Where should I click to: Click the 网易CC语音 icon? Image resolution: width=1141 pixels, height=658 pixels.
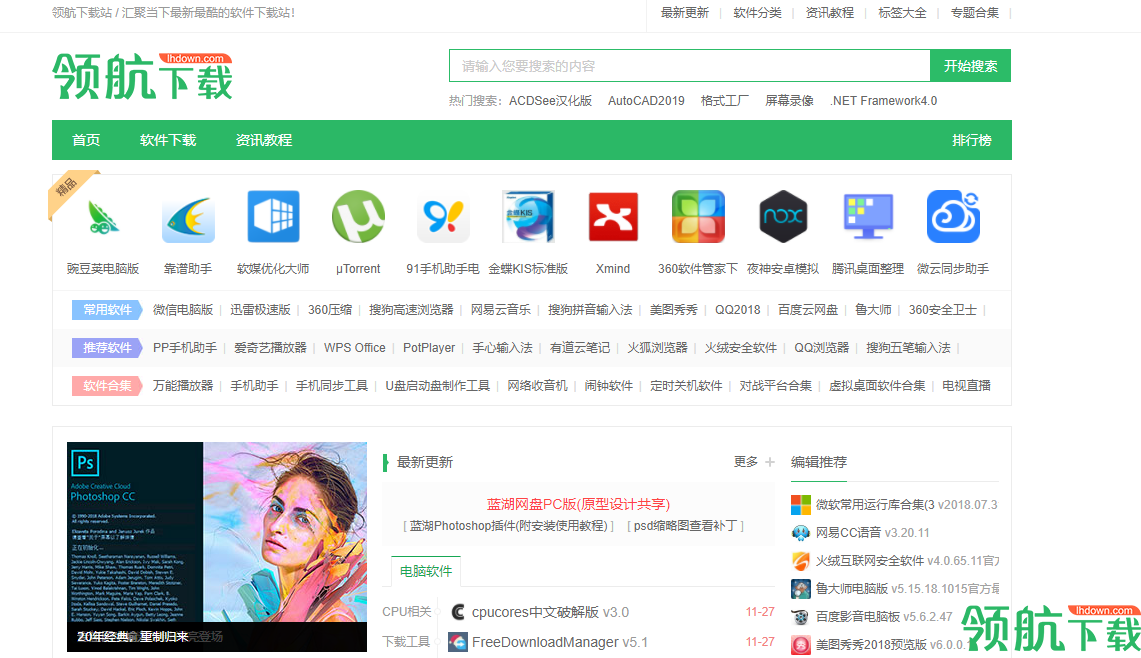coord(800,533)
